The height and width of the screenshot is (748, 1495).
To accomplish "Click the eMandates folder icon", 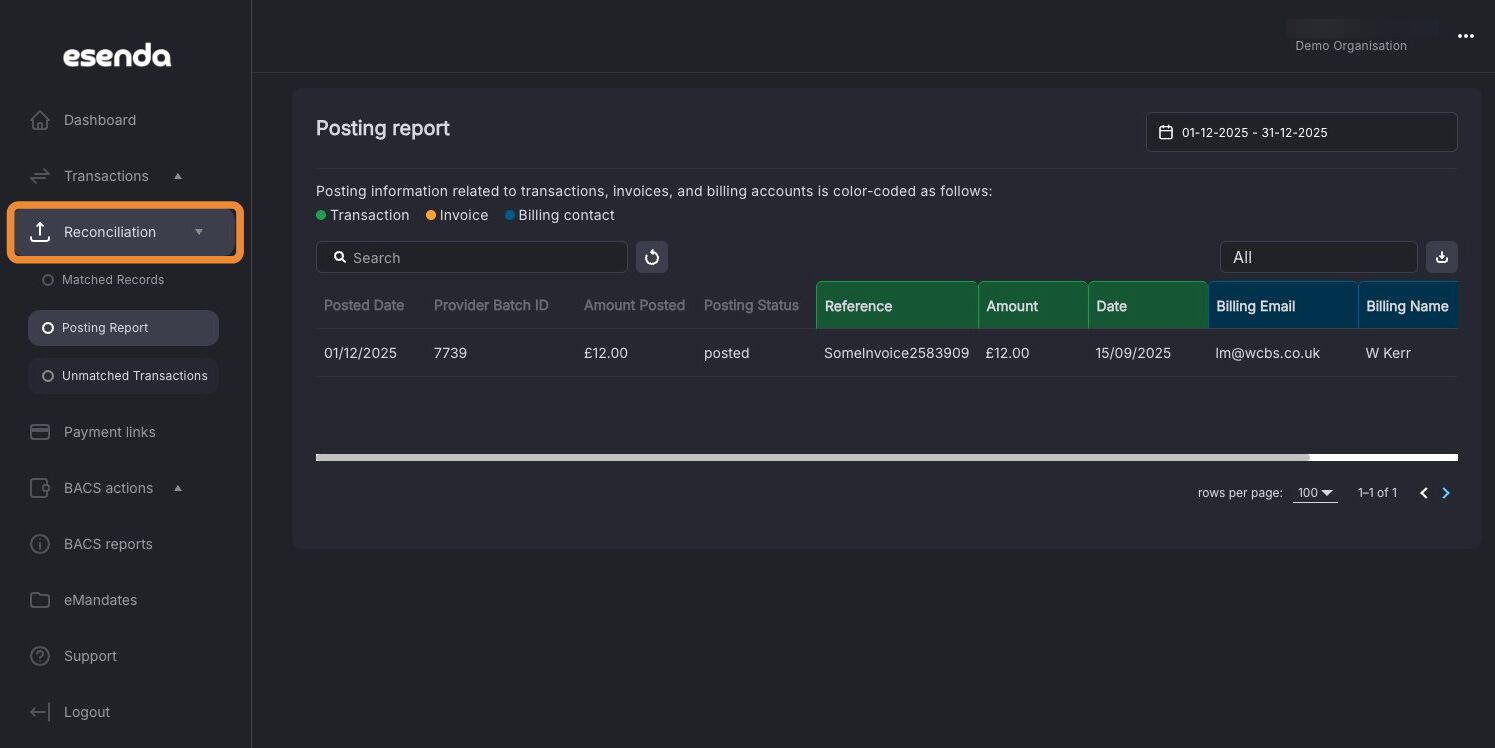I will tap(40, 600).
